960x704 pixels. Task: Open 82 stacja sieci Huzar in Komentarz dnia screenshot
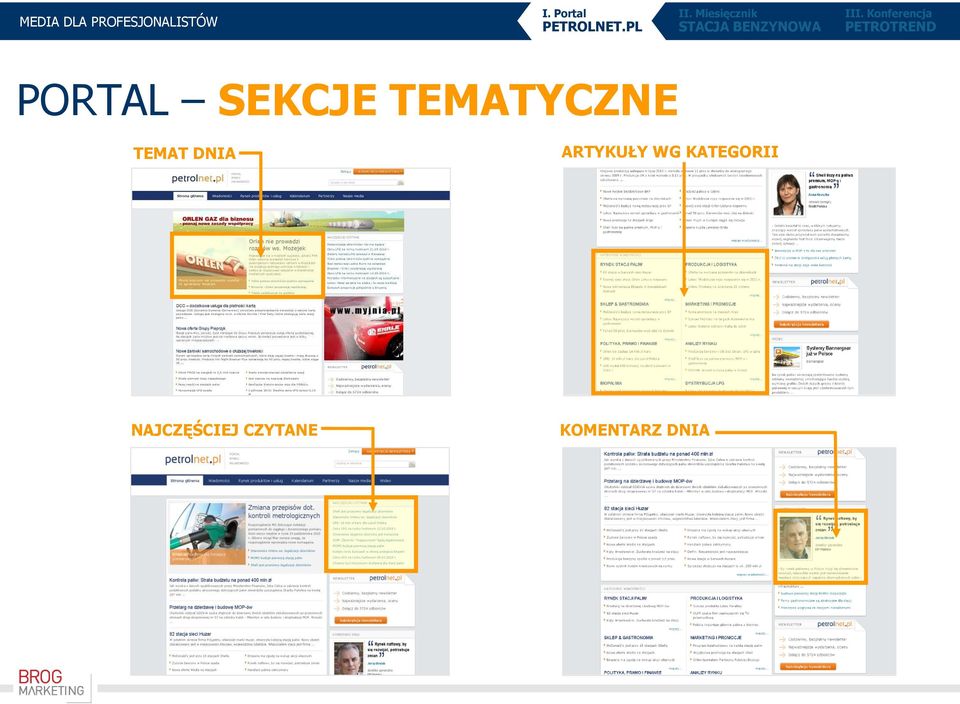pos(626,508)
